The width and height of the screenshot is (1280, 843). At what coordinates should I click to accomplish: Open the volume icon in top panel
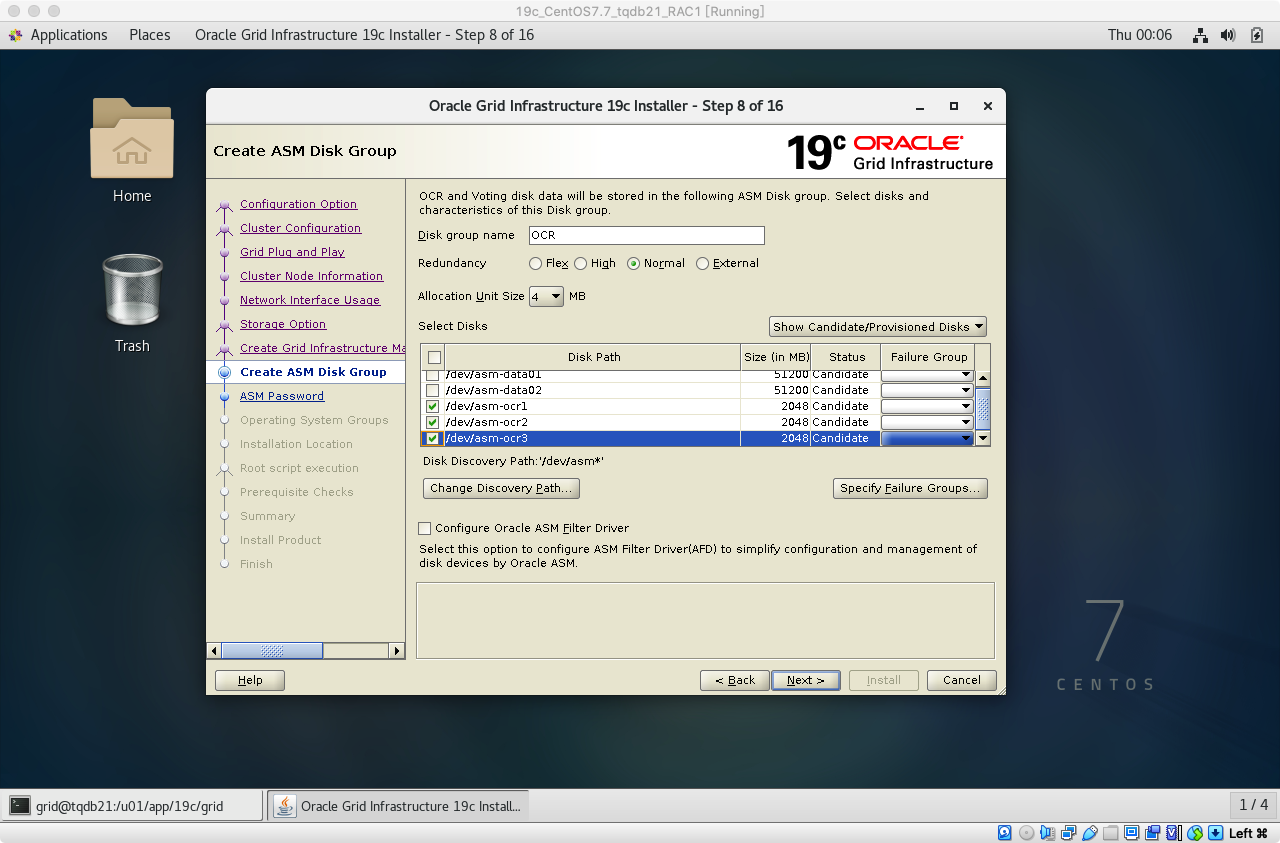[1228, 35]
